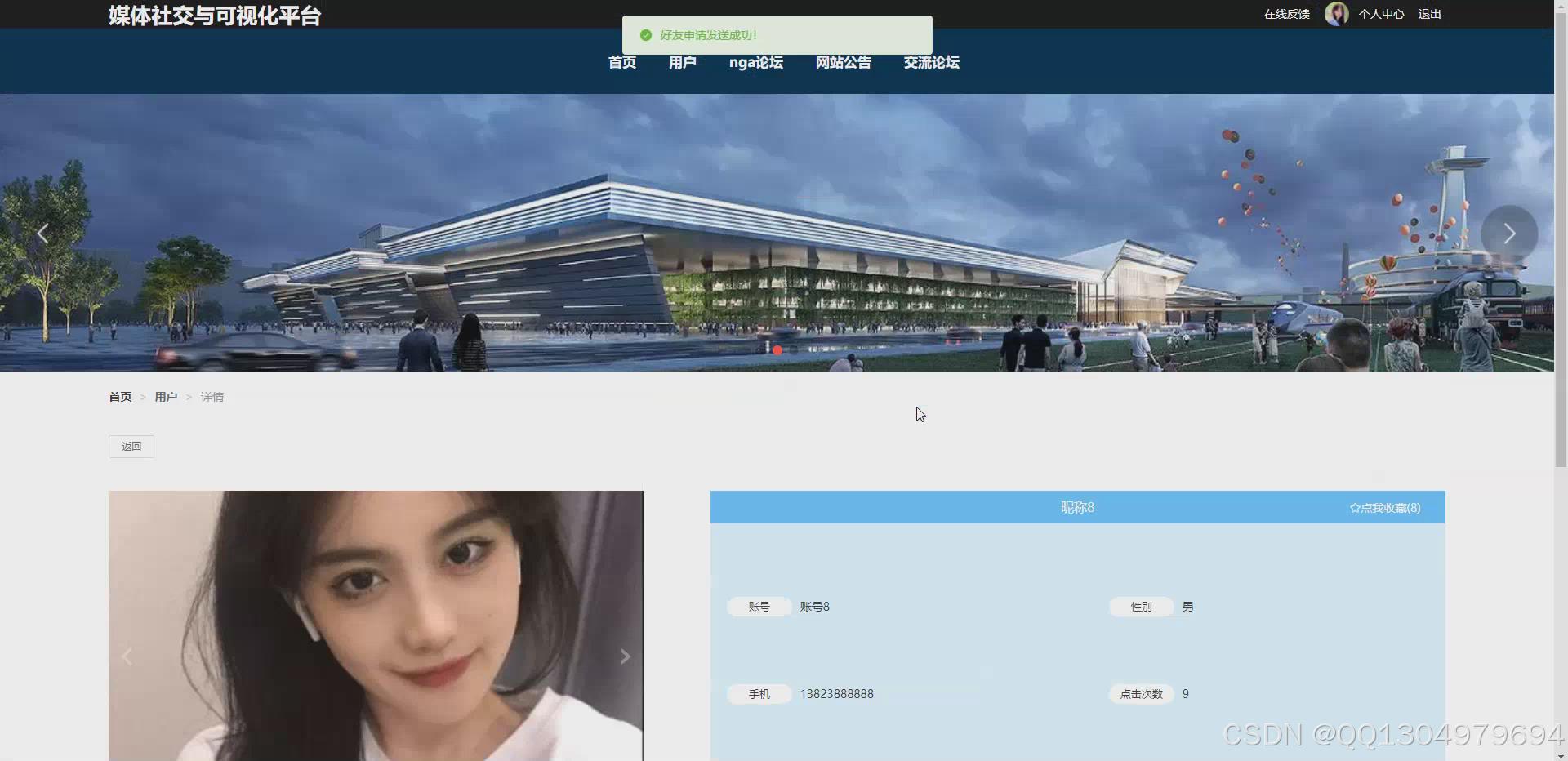1568x761 pixels.
Task: Go to 个人中心
Action: [x=1382, y=14]
